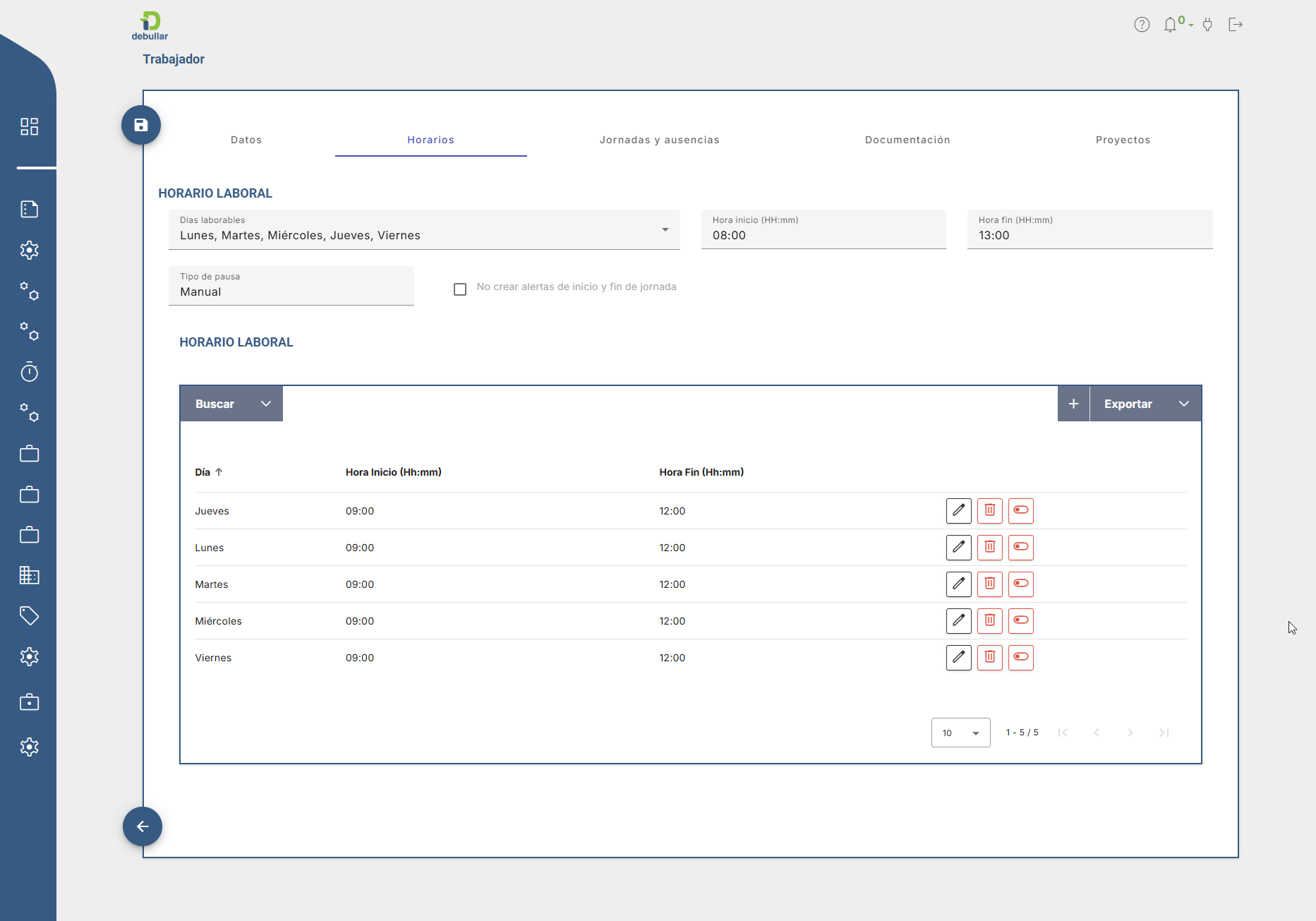Screen dimensions: 1316x921
Task: Open the notifications bell icon
Action: coord(1171,25)
